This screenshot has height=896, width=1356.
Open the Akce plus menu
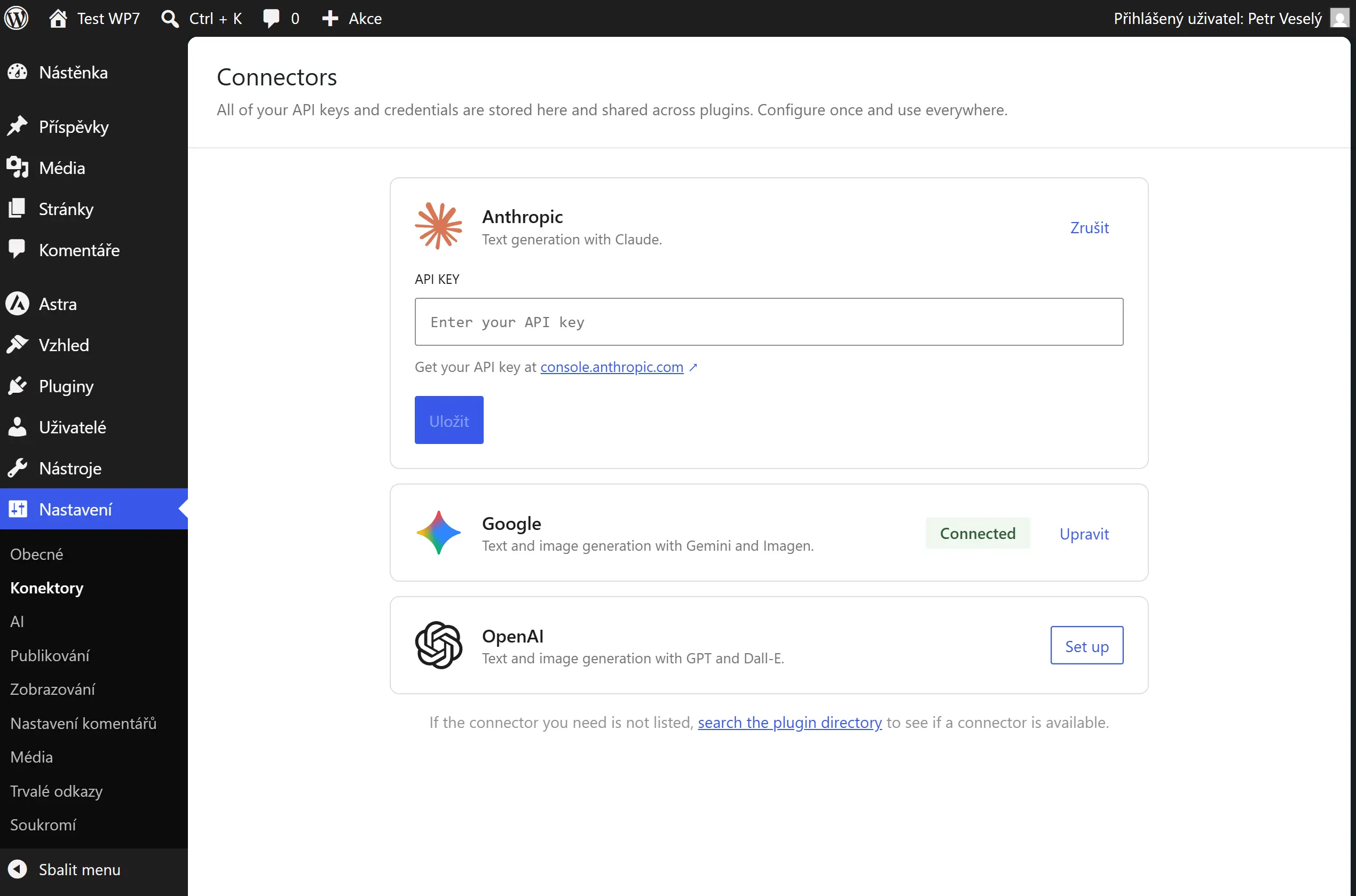coord(352,18)
